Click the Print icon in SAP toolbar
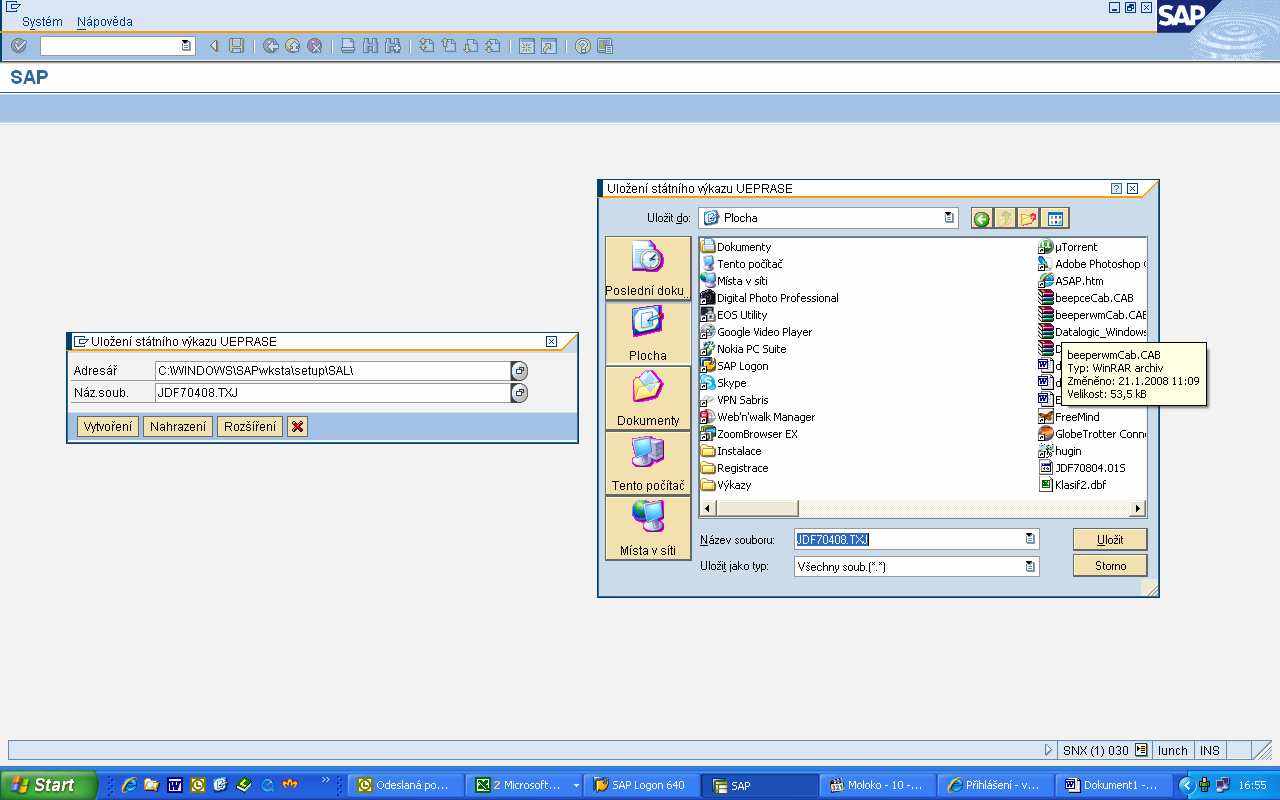 pyautogui.click(x=348, y=46)
